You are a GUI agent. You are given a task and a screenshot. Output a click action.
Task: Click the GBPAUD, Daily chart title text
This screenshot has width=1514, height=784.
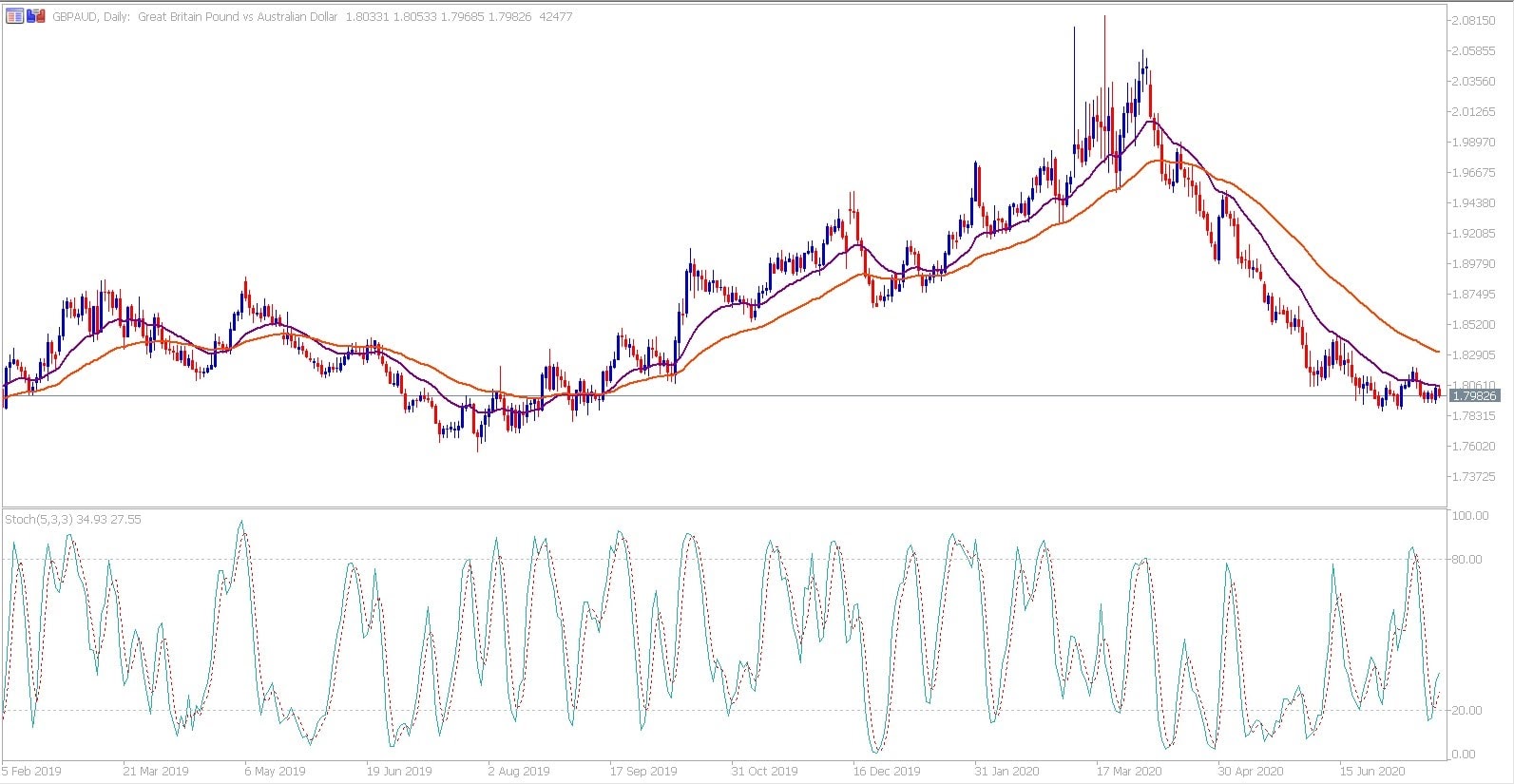pyautogui.click(x=91, y=17)
